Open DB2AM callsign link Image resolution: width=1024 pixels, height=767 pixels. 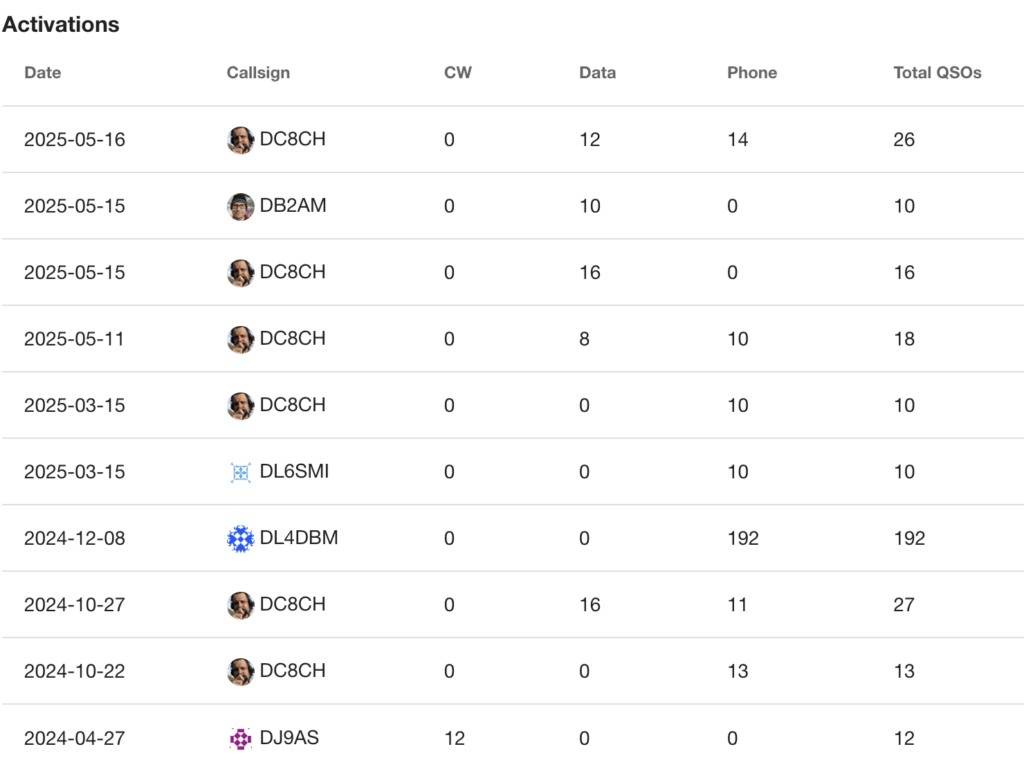pos(293,205)
